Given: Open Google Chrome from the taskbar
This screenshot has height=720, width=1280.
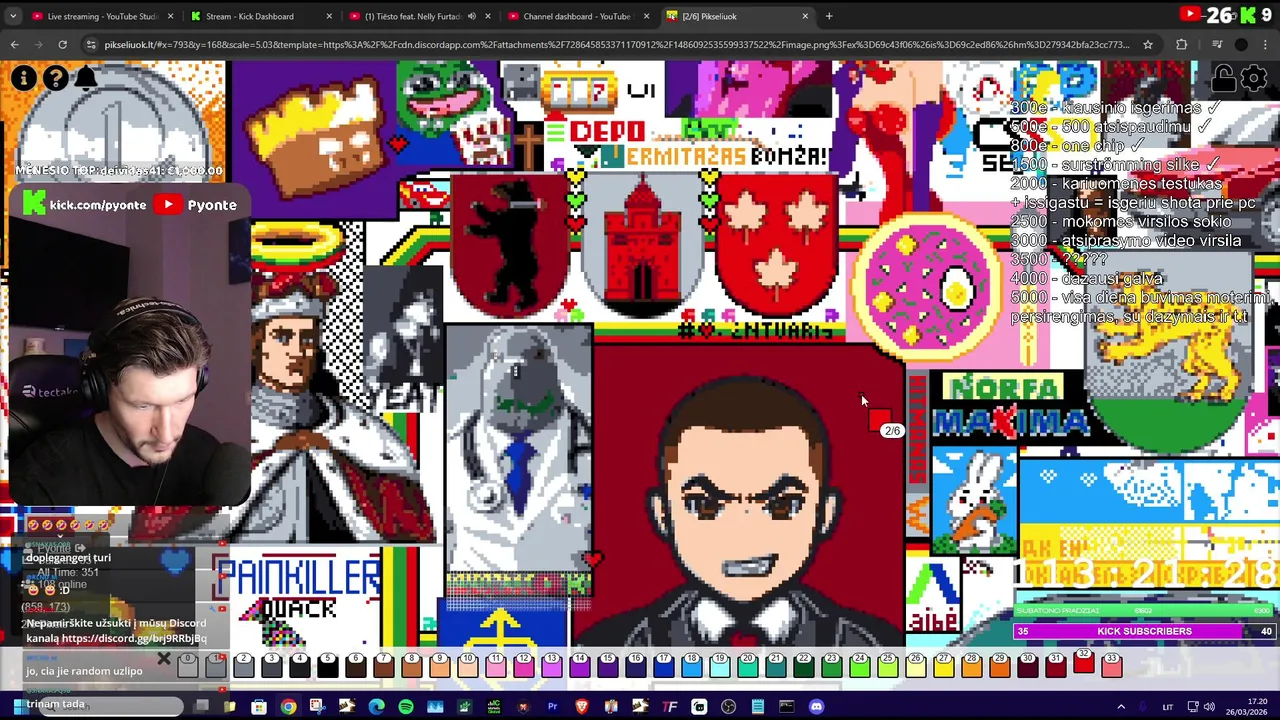Looking at the screenshot, I should coord(288,707).
